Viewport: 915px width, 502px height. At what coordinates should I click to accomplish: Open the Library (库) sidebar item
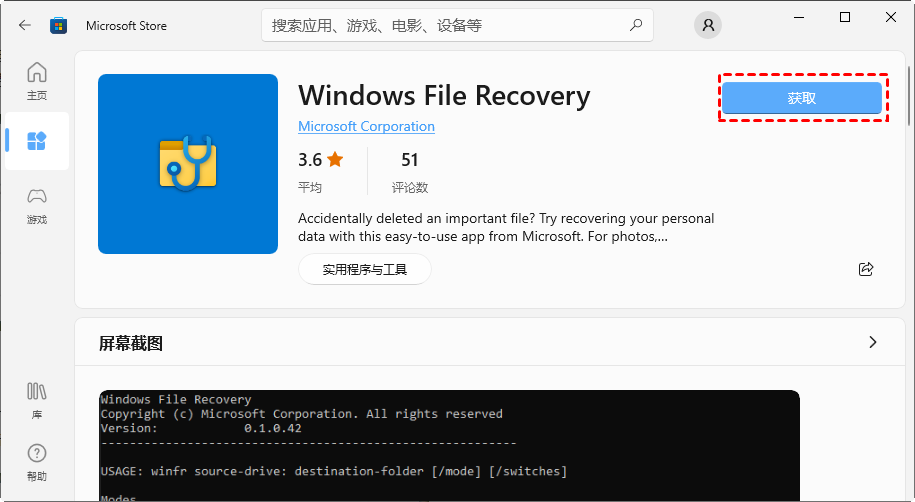[x=37, y=400]
